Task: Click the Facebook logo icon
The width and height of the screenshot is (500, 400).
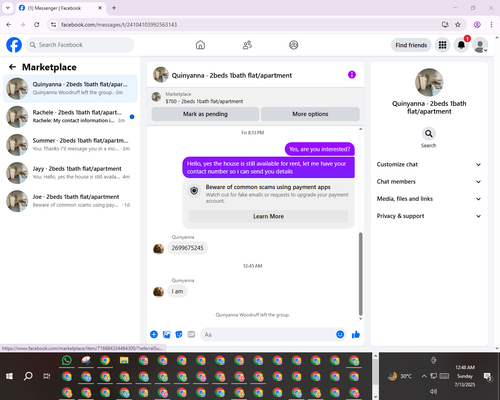Action: (14, 45)
